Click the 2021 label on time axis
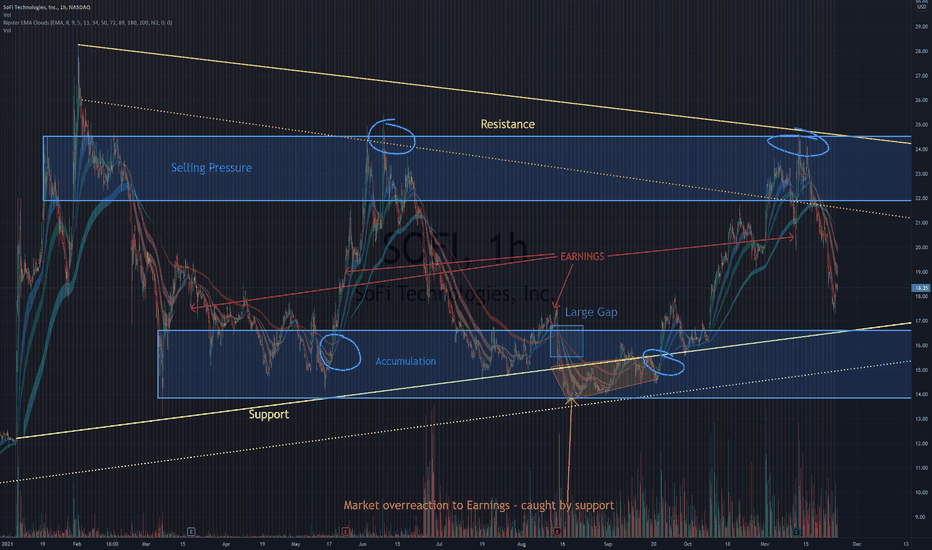Viewport: 932px width, 550px height. click(7, 544)
